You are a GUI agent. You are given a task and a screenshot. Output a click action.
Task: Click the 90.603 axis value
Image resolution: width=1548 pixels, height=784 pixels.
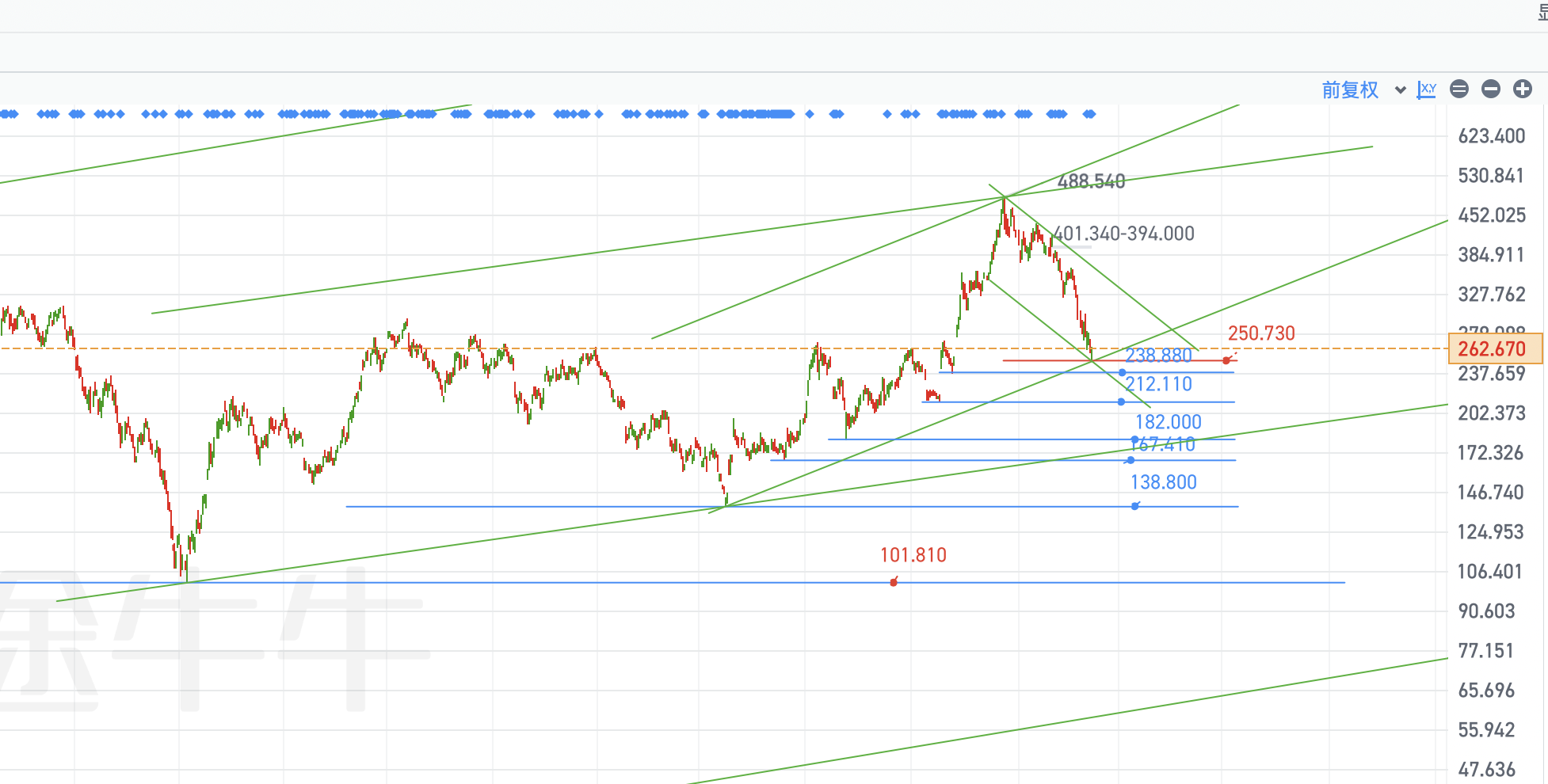tap(1486, 611)
